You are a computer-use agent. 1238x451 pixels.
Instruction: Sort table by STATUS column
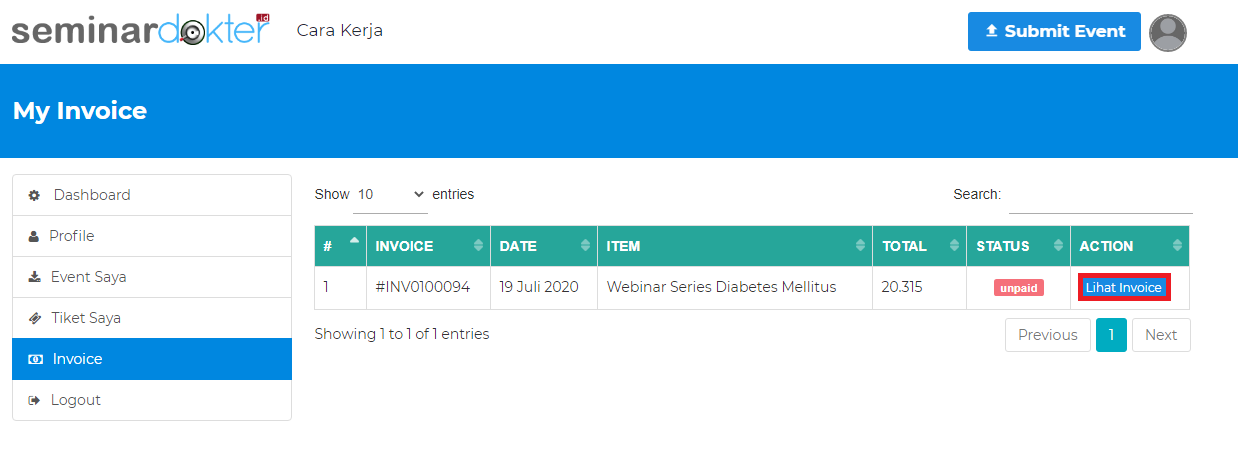1017,246
